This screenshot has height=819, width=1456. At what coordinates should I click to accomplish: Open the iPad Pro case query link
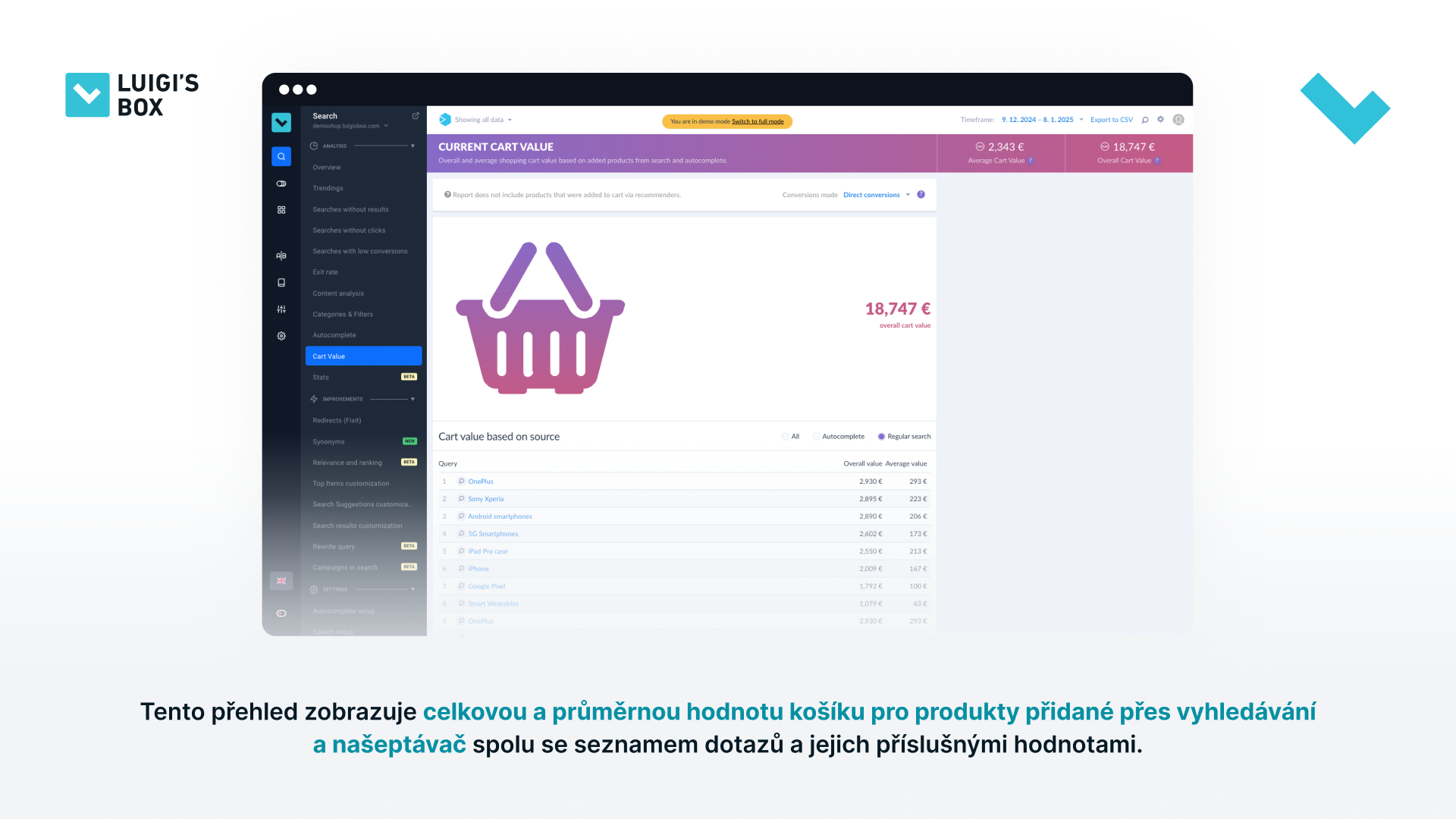tap(488, 551)
